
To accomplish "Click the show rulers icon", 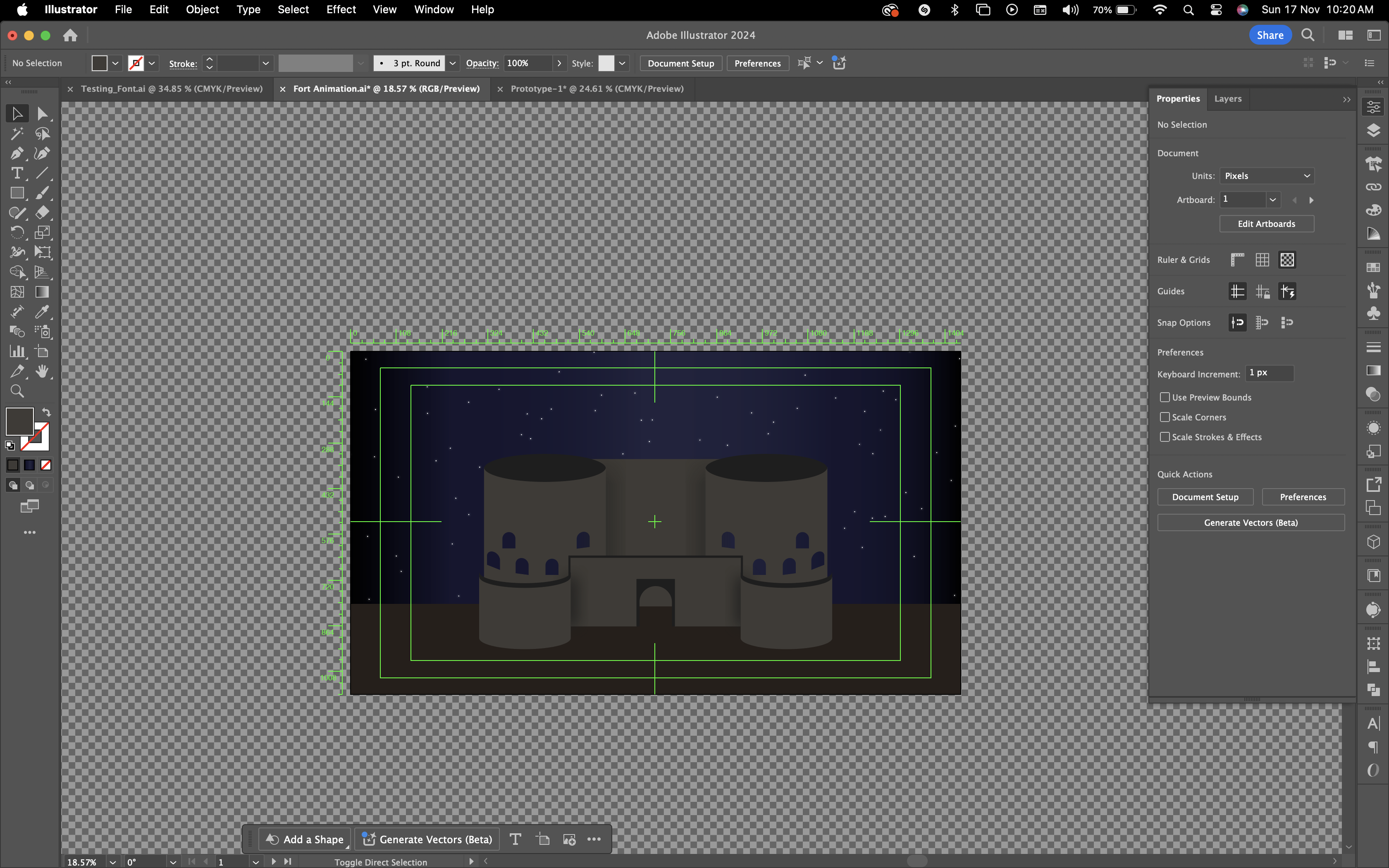I will click(1237, 260).
